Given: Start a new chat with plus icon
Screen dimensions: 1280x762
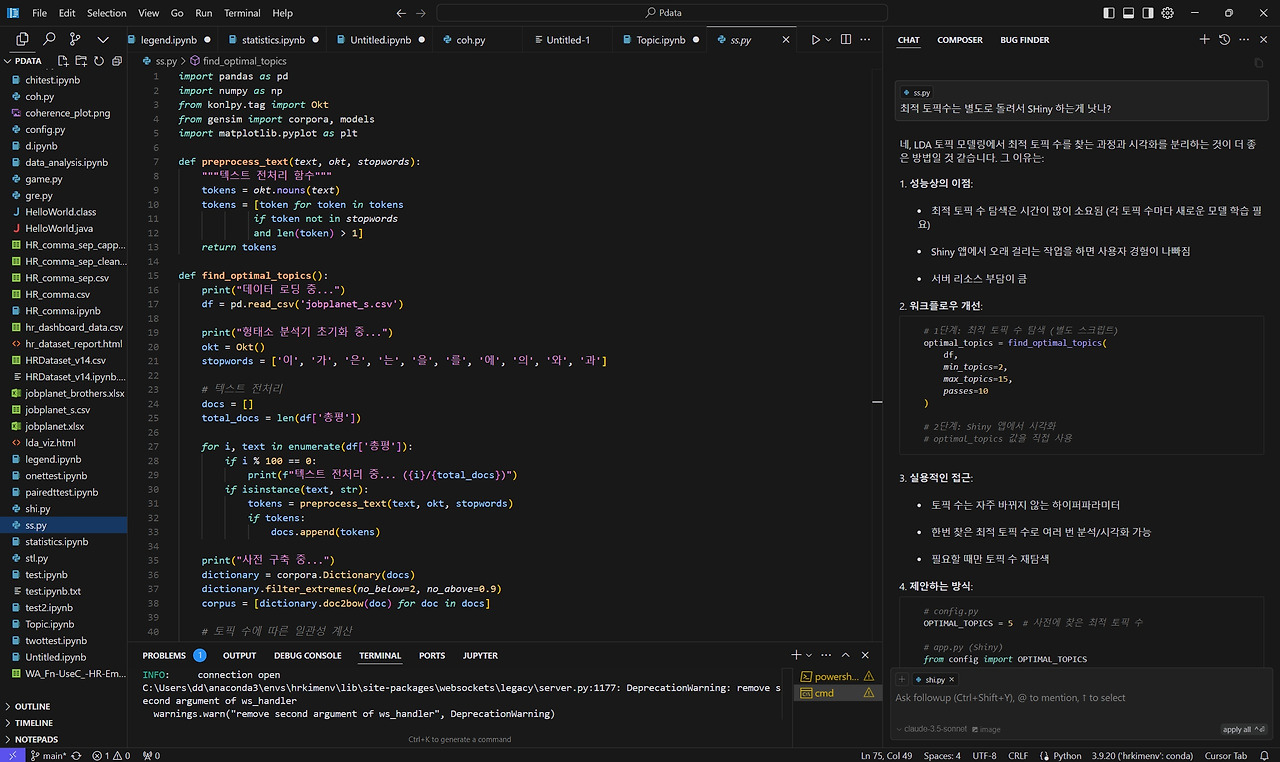Looking at the screenshot, I should [x=1204, y=40].
